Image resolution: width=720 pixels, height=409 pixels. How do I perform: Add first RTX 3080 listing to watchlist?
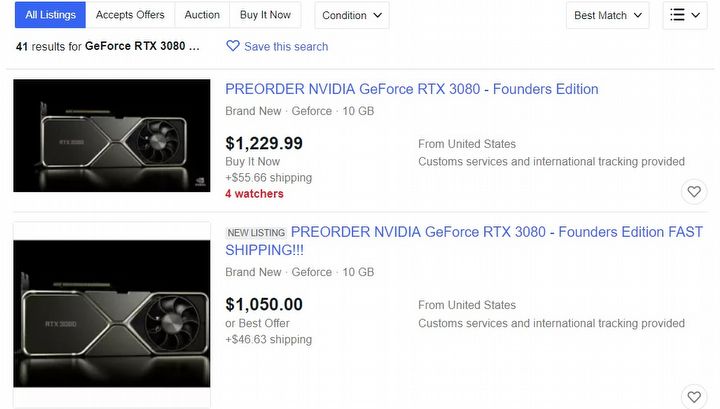click(x=693, y=191)
